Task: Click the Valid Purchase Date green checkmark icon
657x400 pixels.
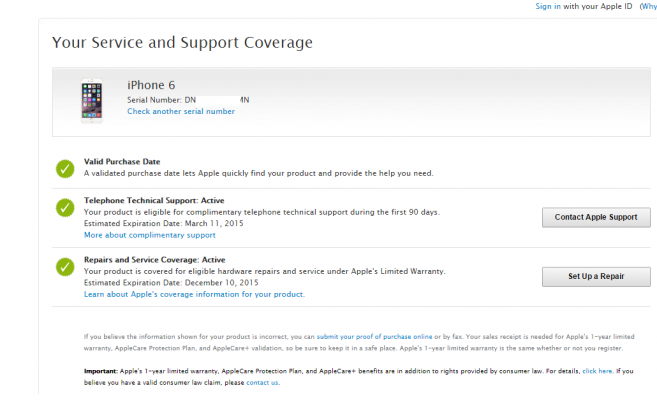Action: [x=65, y=169]
